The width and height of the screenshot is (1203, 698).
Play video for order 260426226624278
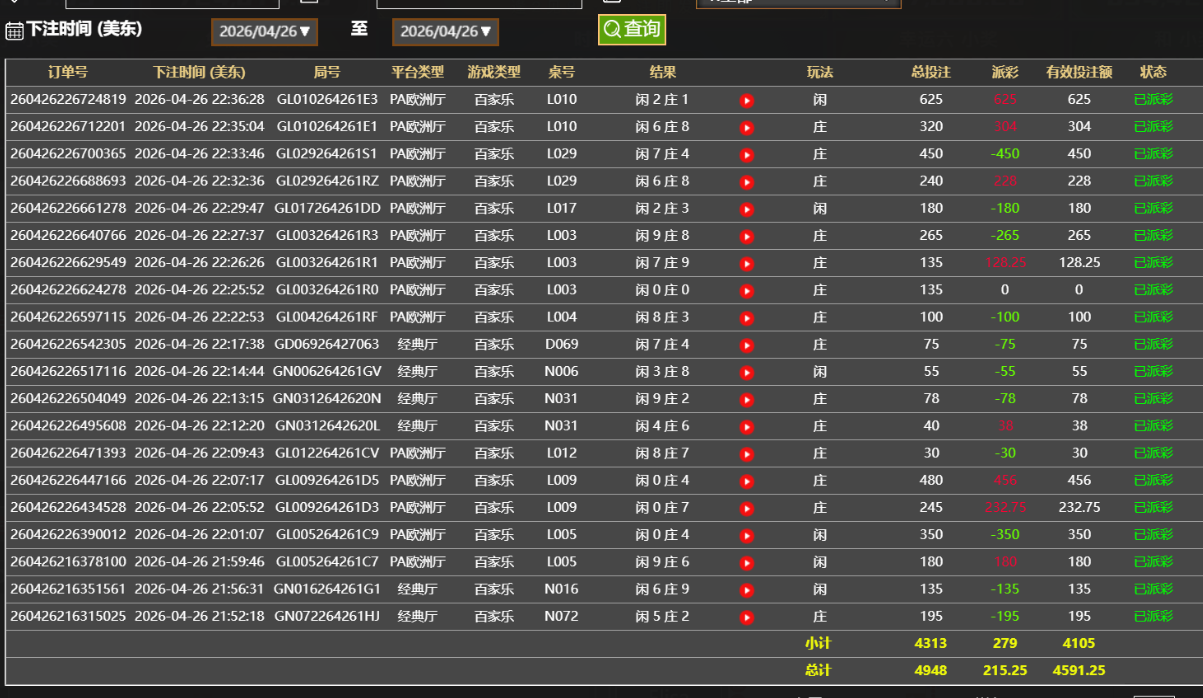click(746, 291)
